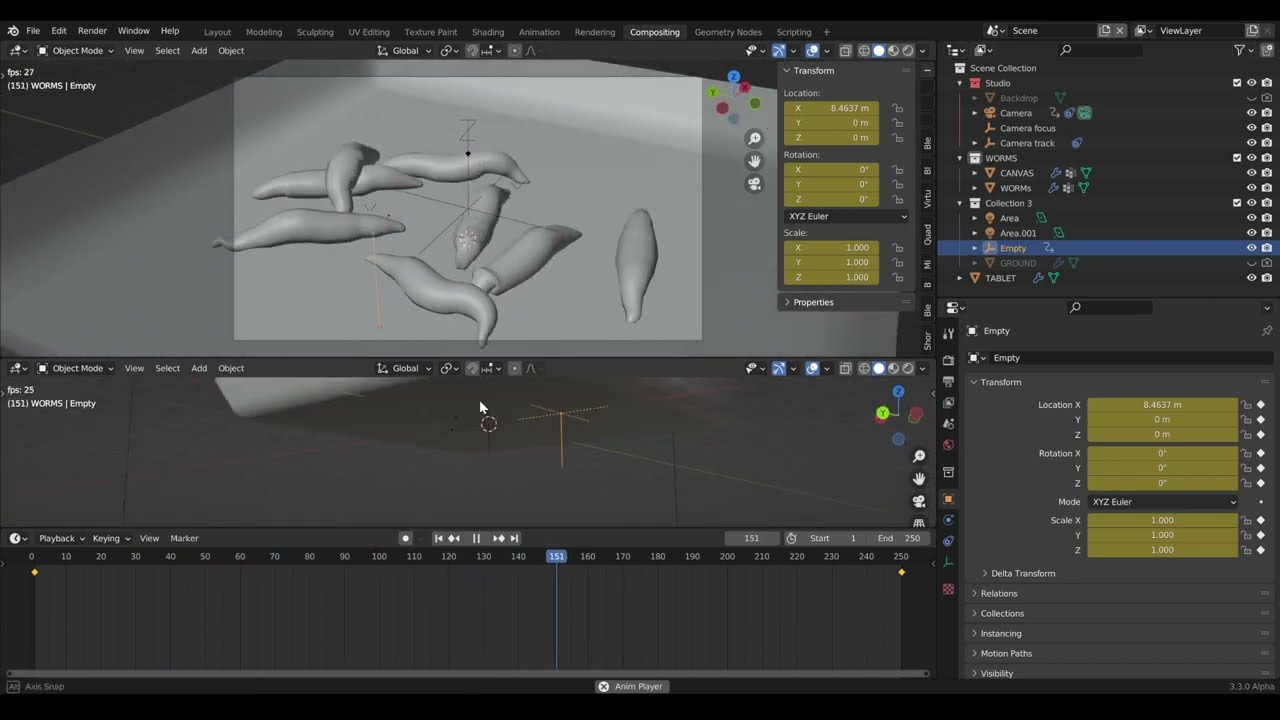Toggle lock on Location X in sidebar
This screenshot has width=1280, height=720.
(898, 108)
